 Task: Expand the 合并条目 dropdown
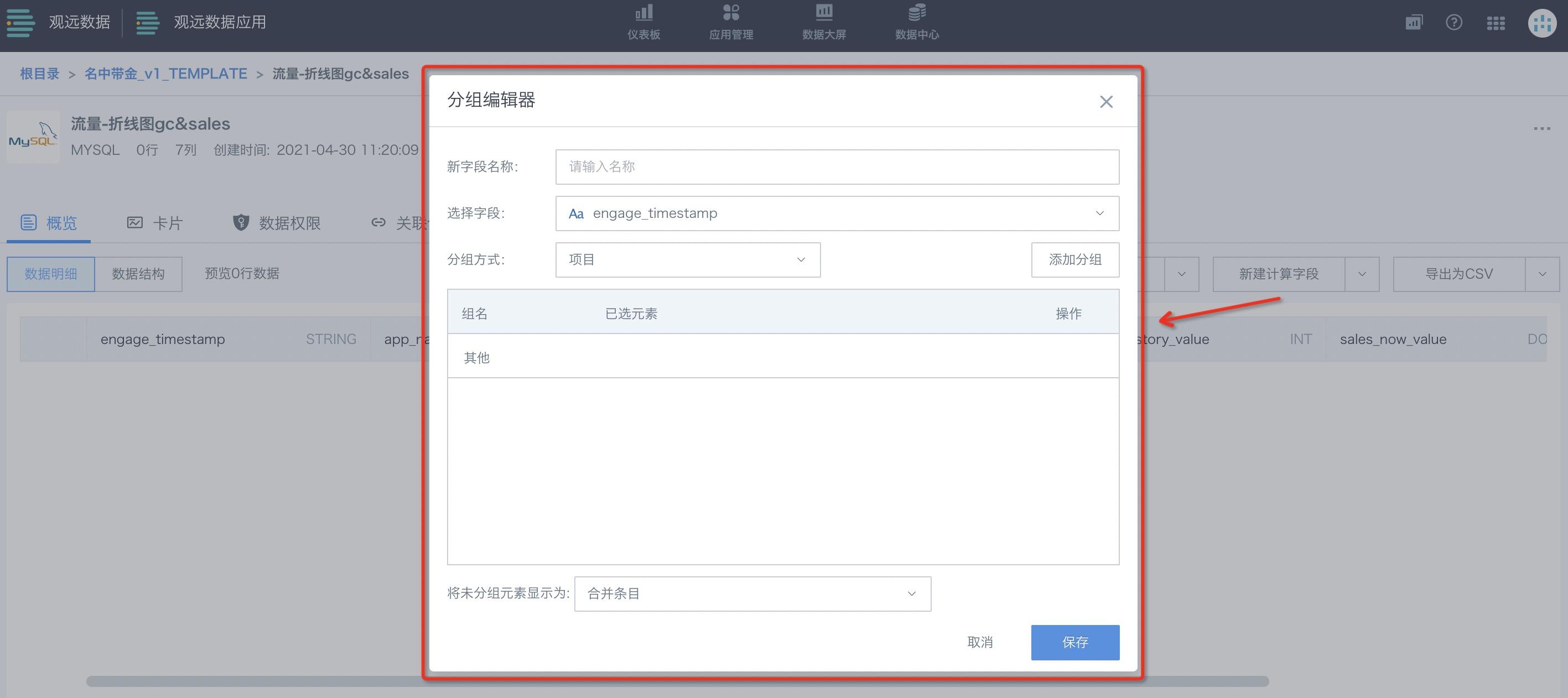[752, 593]
